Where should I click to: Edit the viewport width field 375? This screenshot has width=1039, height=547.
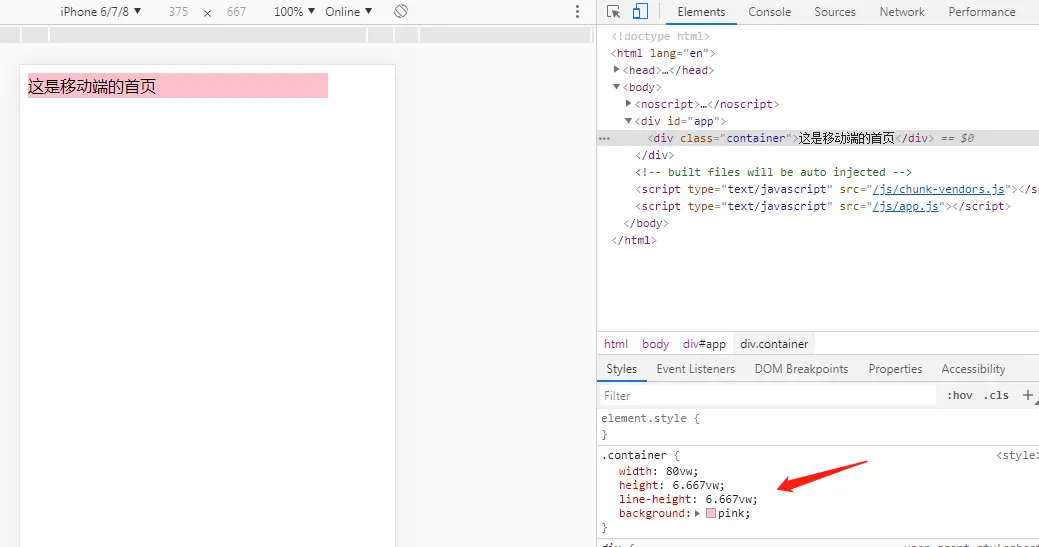coord(178,11)
